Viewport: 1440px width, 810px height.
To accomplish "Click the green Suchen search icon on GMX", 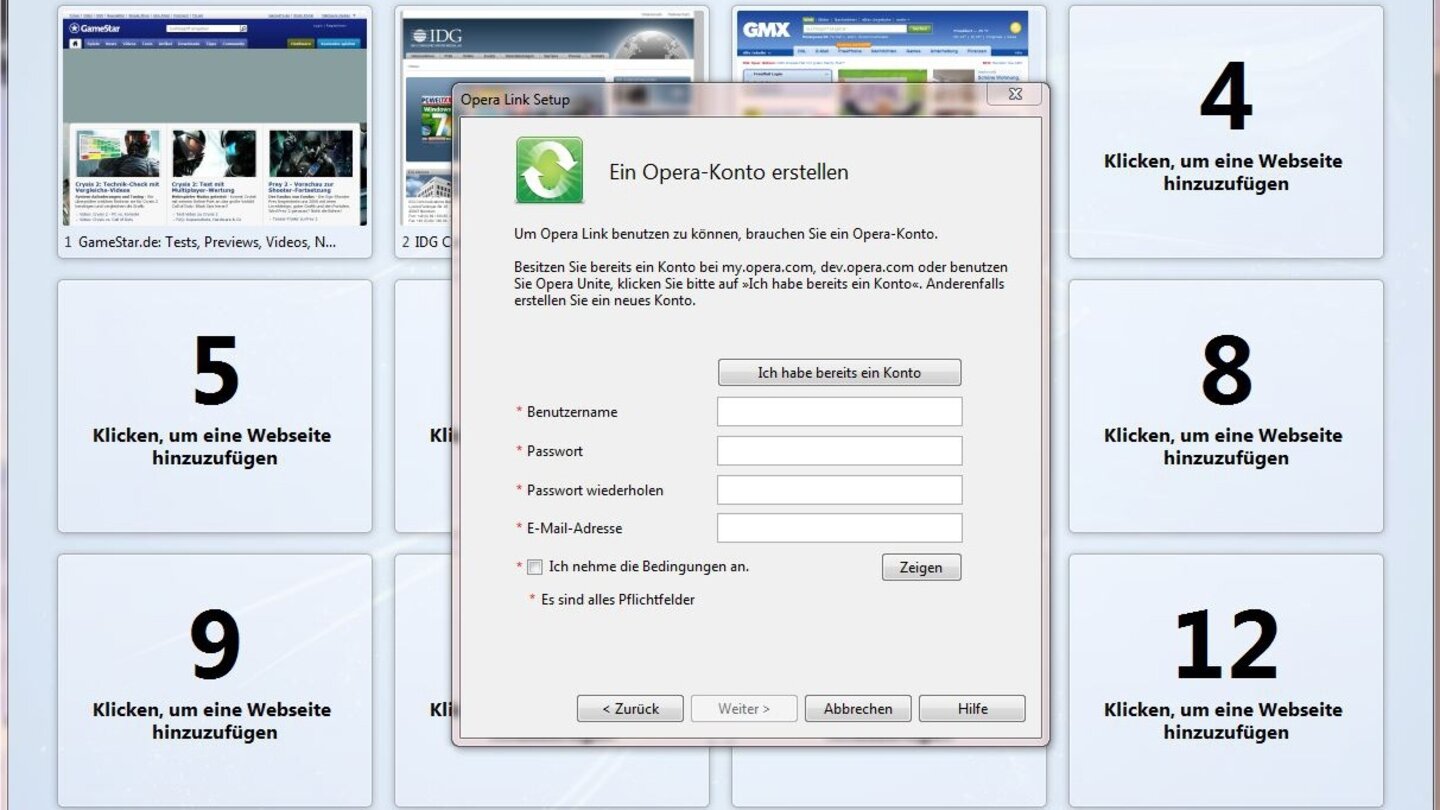I will [920, 29].
